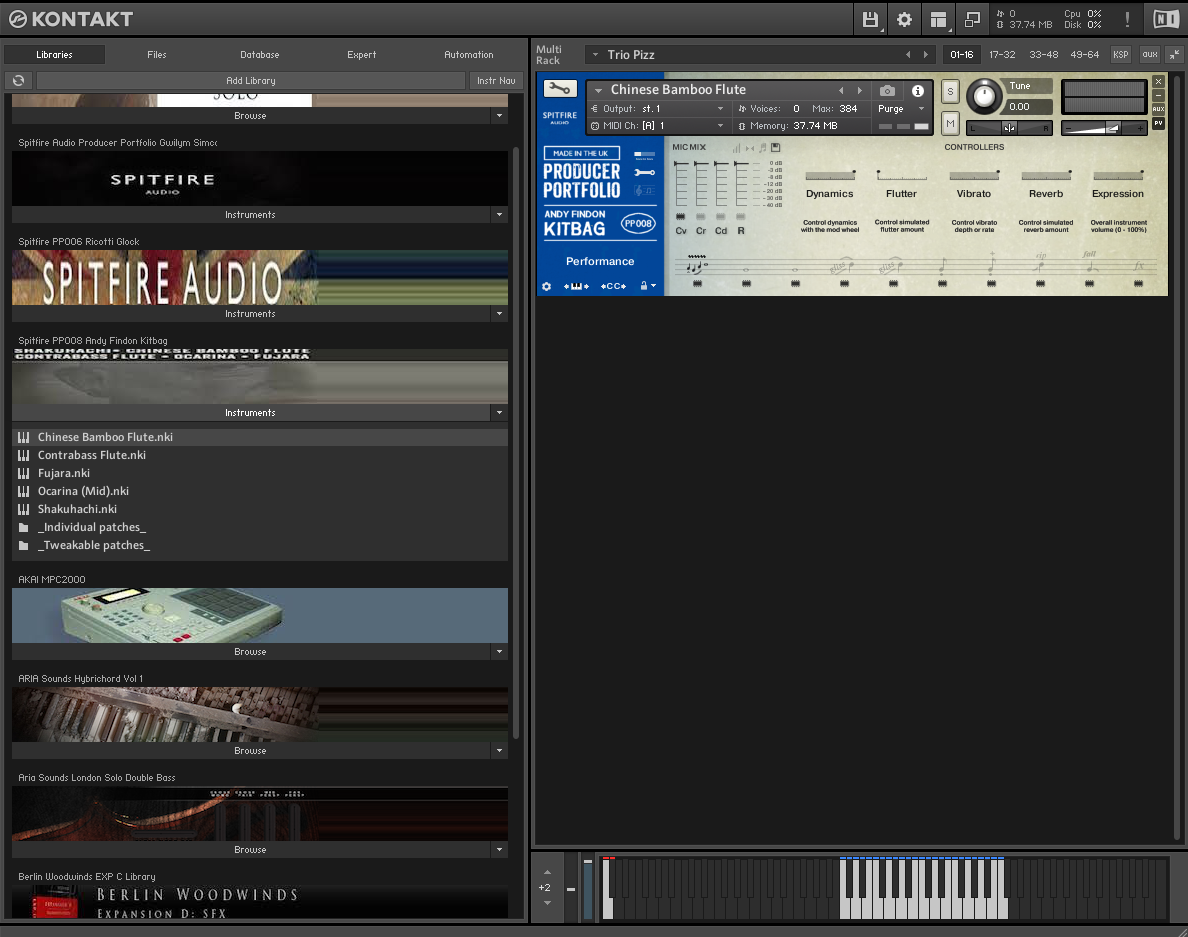The height and width of the screenshot is (937, 1188).
Task: Save mic mix preset disk icon
Action: pos(775,148)
